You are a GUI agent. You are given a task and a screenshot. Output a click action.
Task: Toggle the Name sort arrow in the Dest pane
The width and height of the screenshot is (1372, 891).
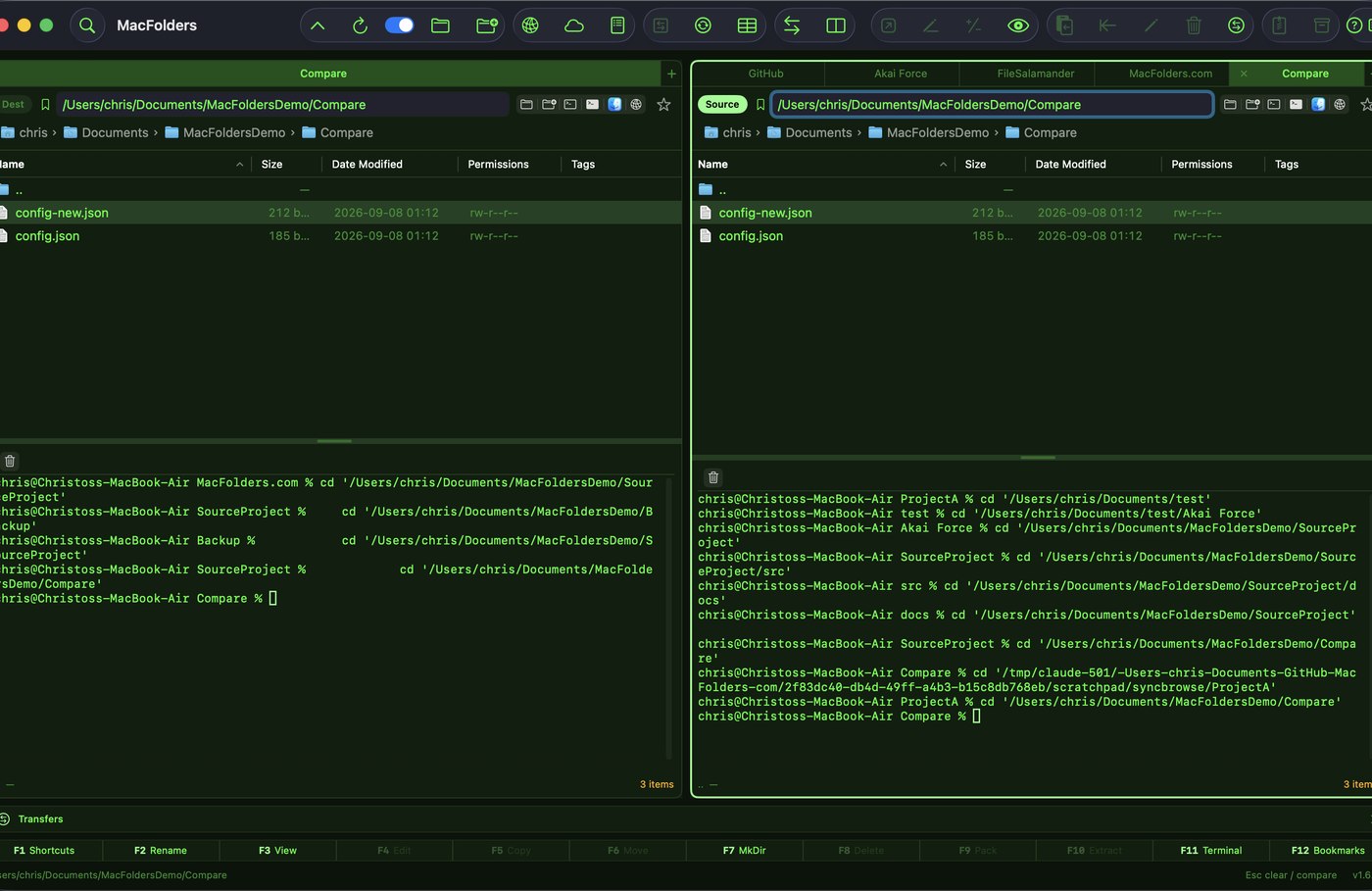tap(239, 165)
